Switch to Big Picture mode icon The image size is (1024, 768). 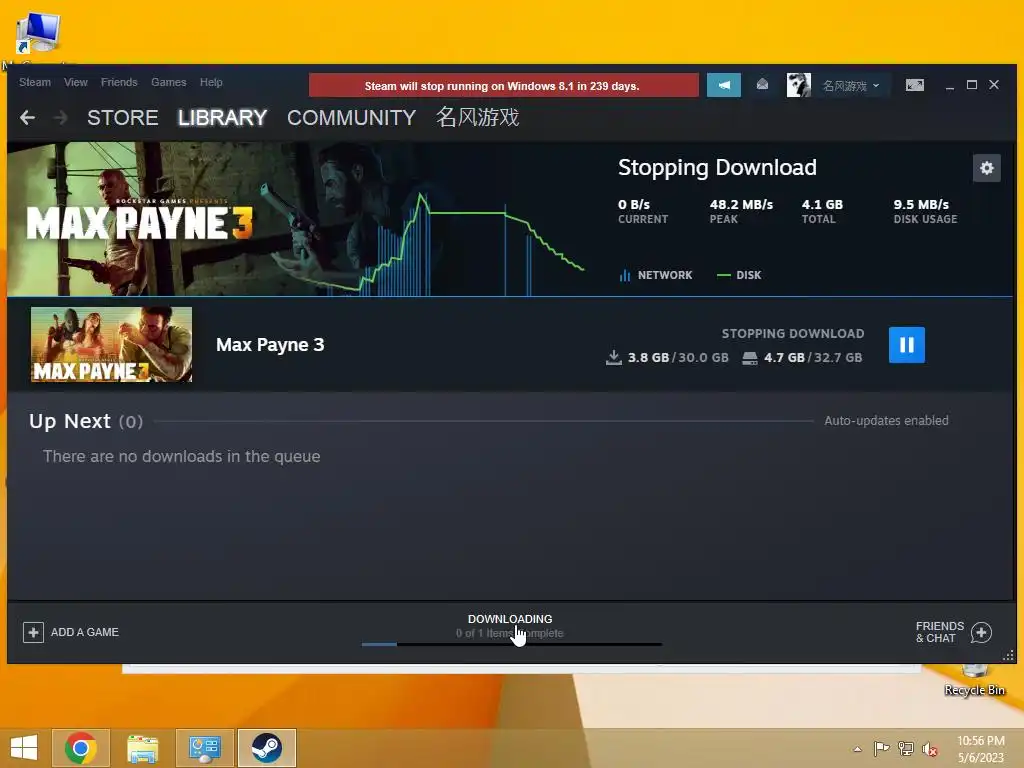click(914, 85)
